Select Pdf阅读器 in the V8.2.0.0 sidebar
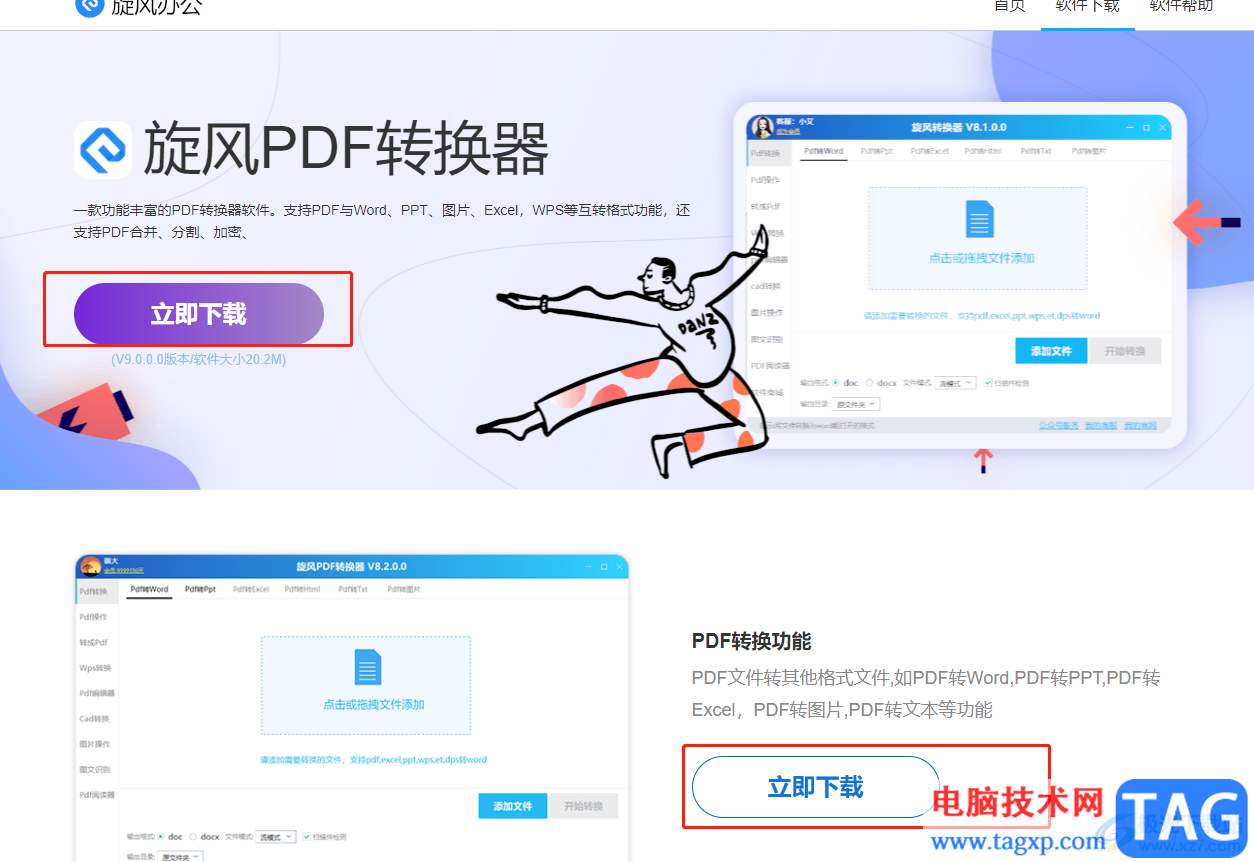The image size is (1254, 862). [x=97, y=795]
